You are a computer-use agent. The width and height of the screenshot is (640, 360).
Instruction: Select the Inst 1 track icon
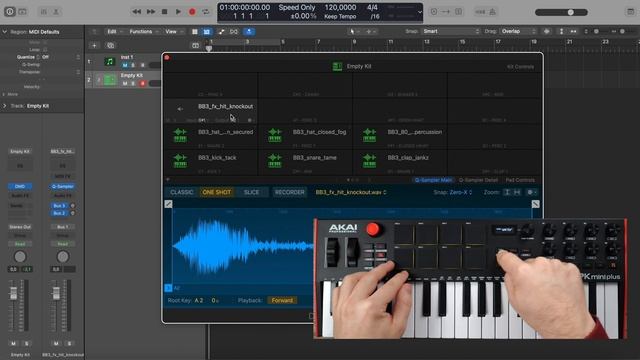[109, 62]
